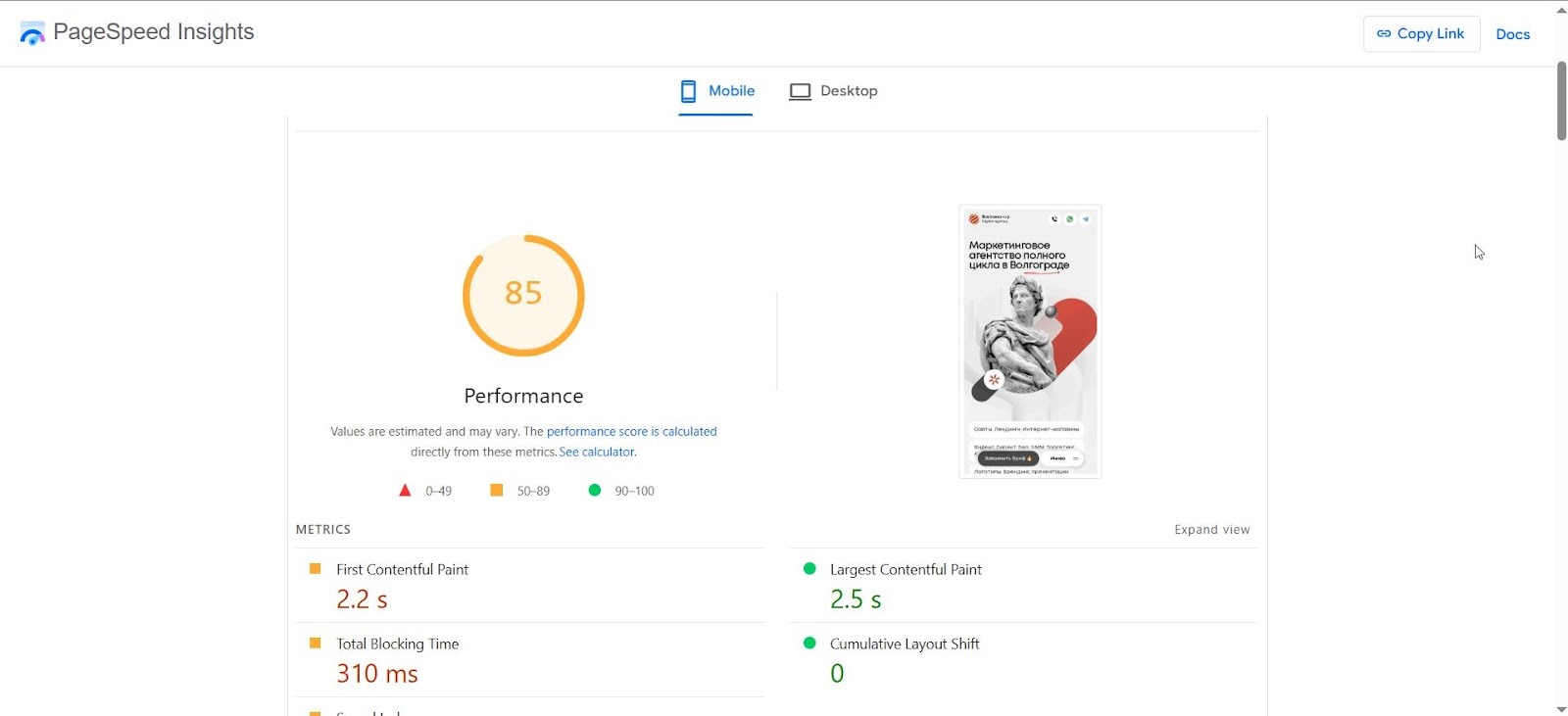The image size is (1568, 716).
Task: Open Expand view for the metrics
Action: click(x=1212, y=529)
